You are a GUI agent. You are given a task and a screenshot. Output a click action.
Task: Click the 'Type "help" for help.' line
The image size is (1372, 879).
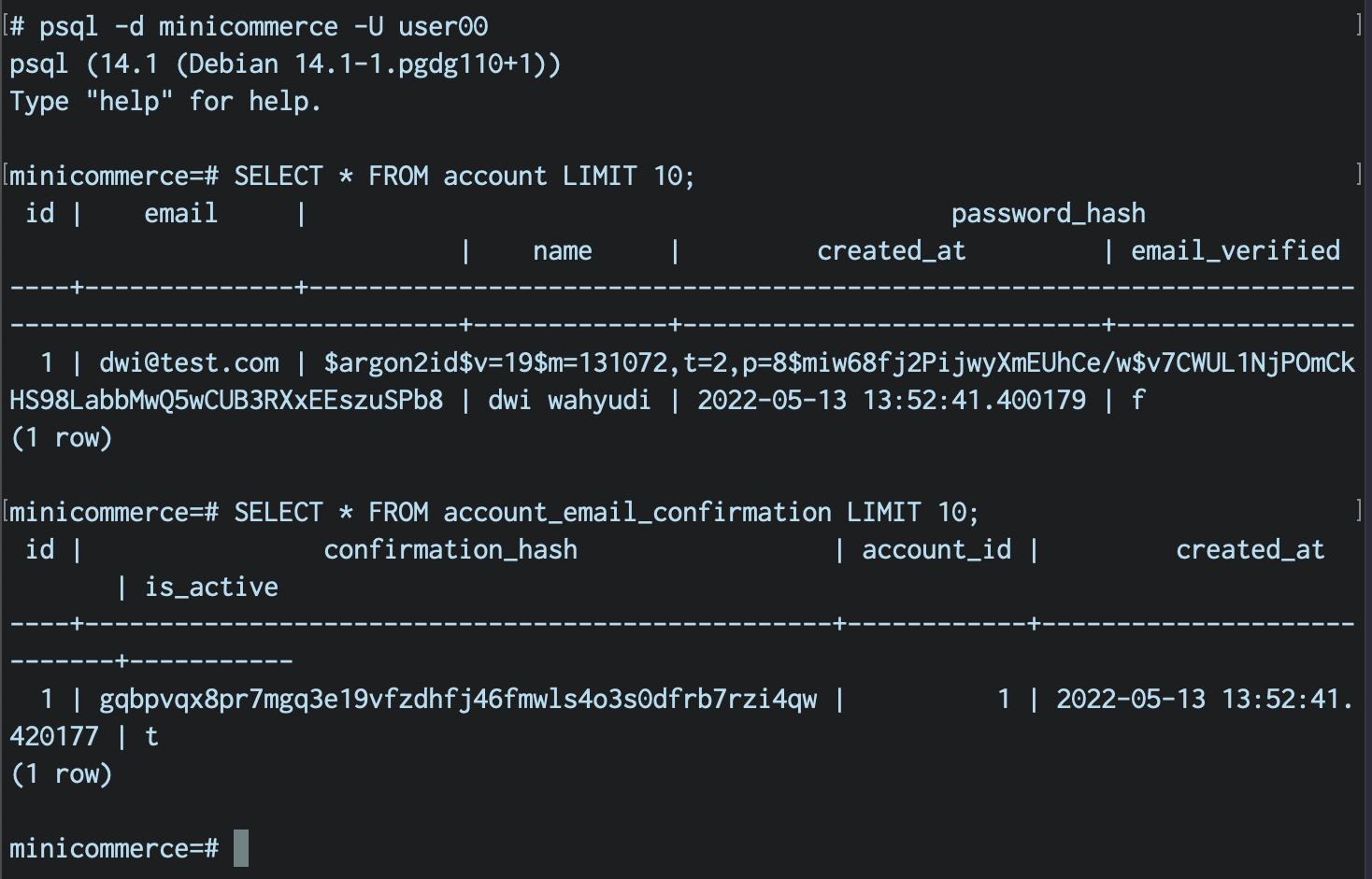click(165, 101)
